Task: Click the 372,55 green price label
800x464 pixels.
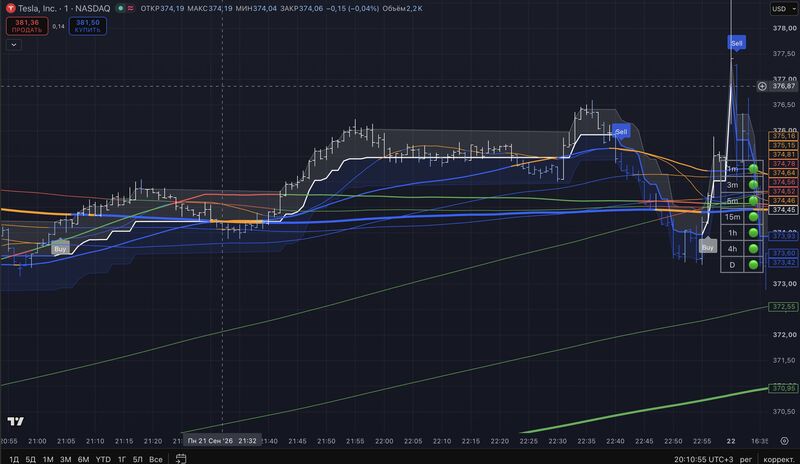Action: coord(783,307)
